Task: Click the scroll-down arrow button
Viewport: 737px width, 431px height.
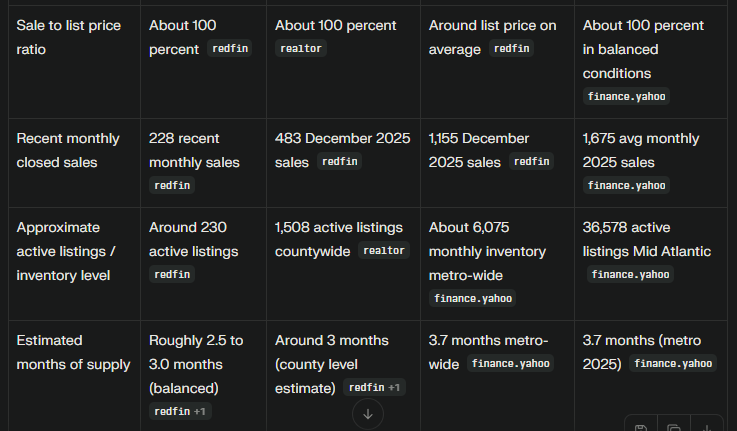Action: click(367, 413)
